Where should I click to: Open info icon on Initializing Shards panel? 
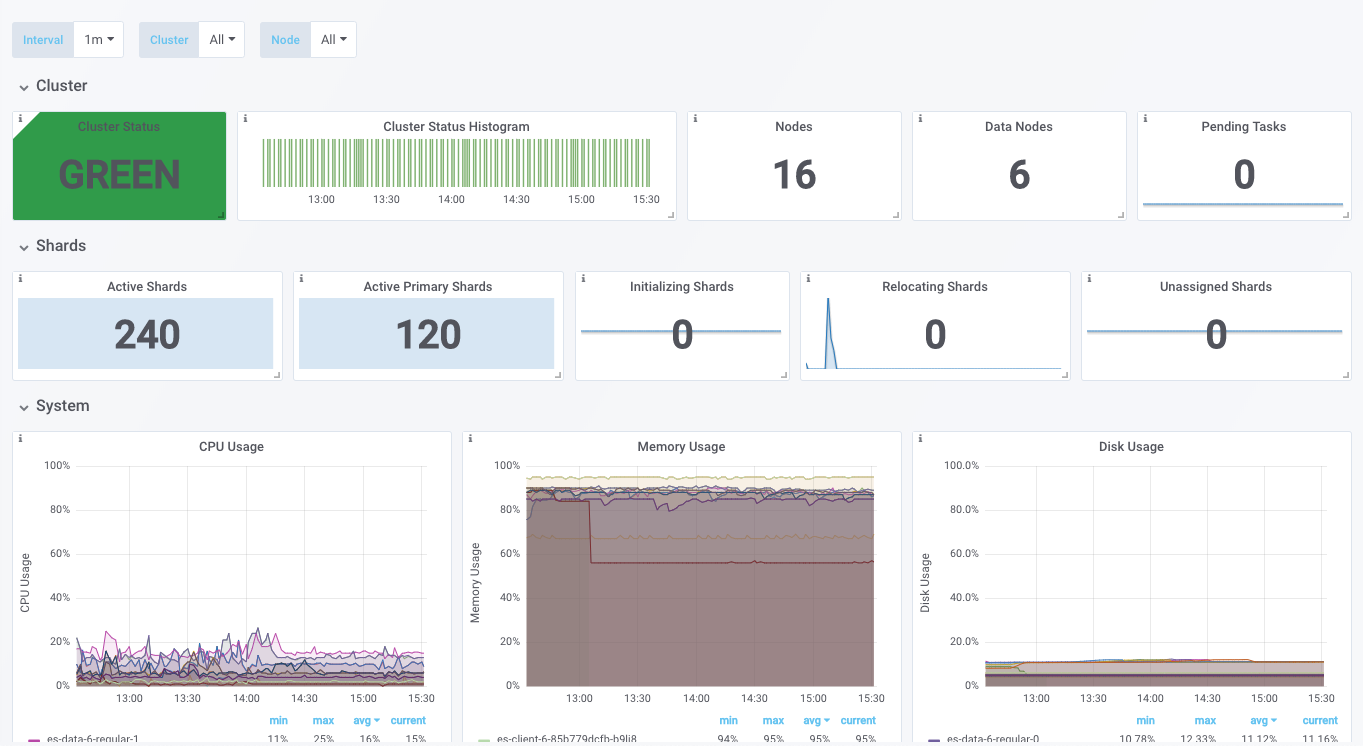coord(583,278)
